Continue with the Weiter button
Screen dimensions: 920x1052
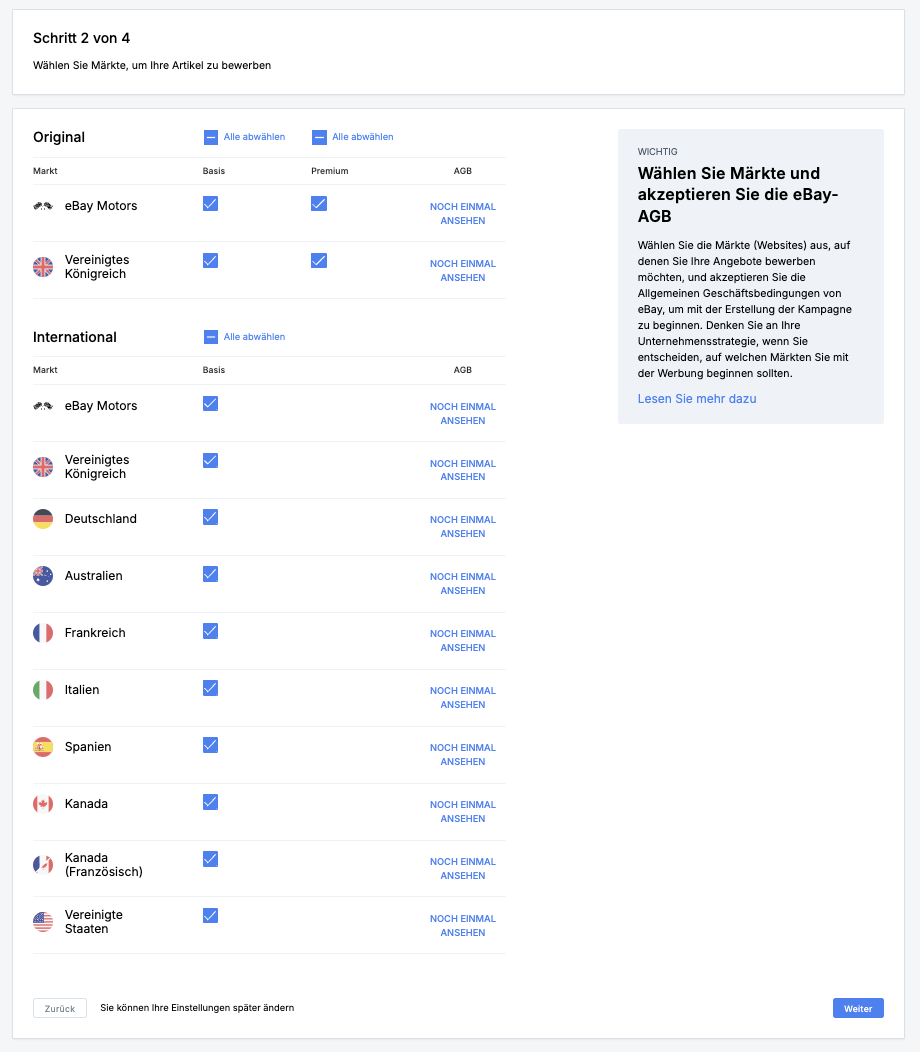point(858,1008)
